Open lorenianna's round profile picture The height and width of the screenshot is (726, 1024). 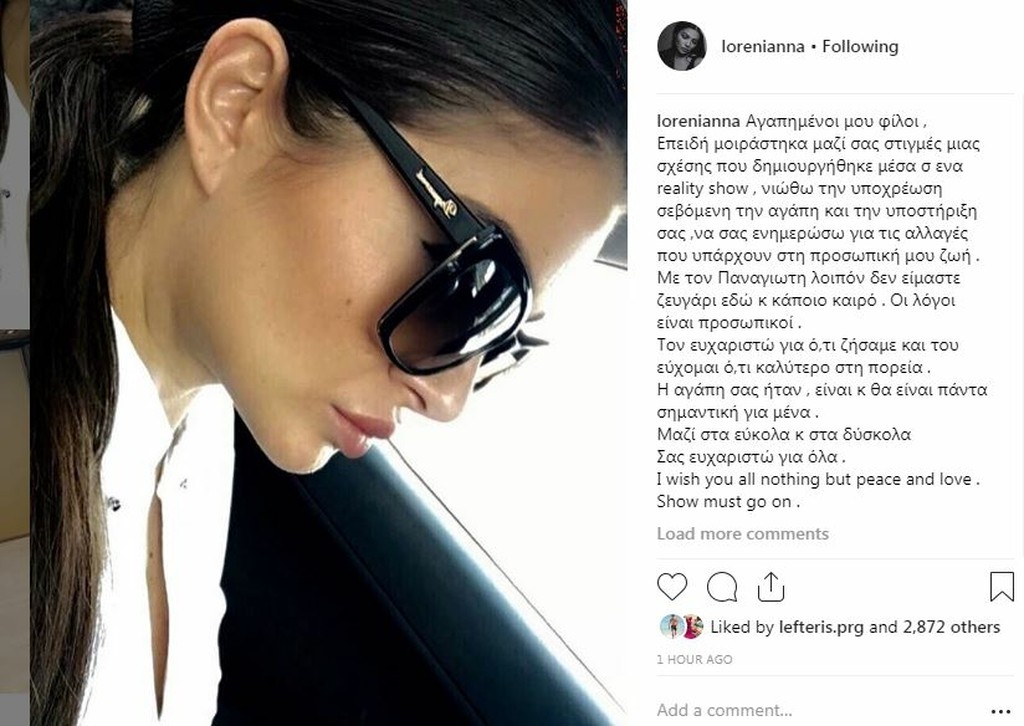click(682, 46)
